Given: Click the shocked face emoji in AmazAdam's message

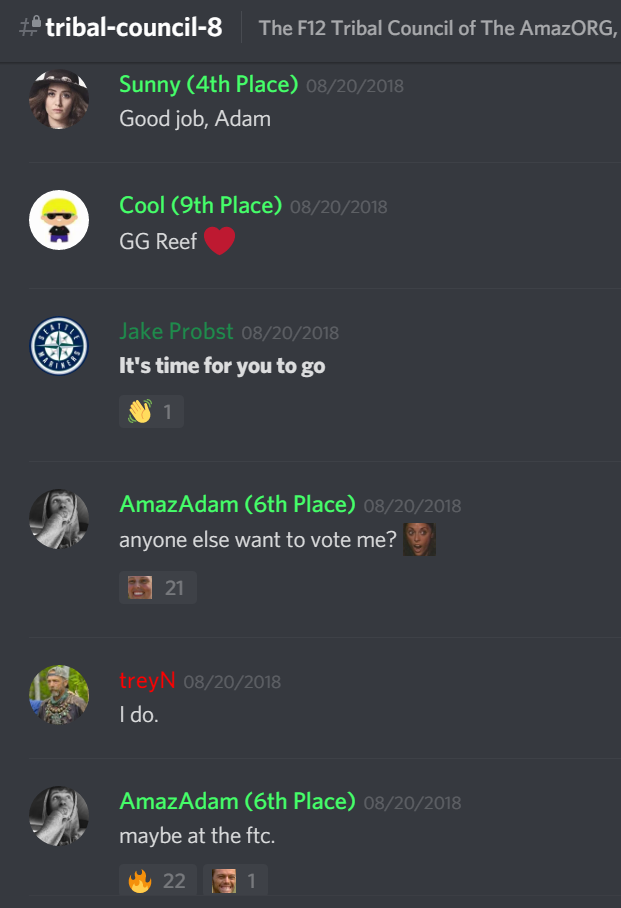Looking at the screenshot, I should pyautogui.click(x=419, y=539).
